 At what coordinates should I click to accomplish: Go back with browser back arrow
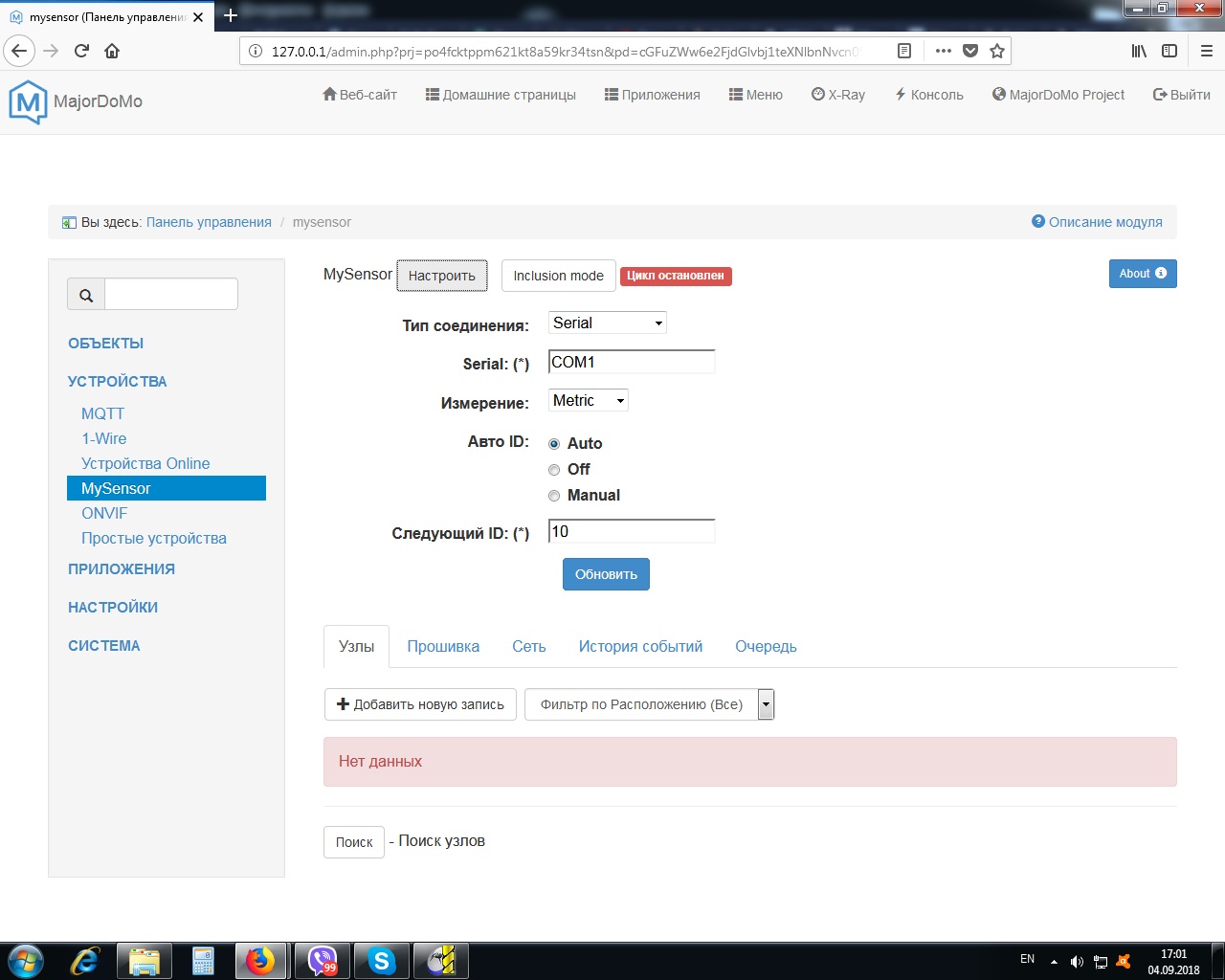coord(19,51)
